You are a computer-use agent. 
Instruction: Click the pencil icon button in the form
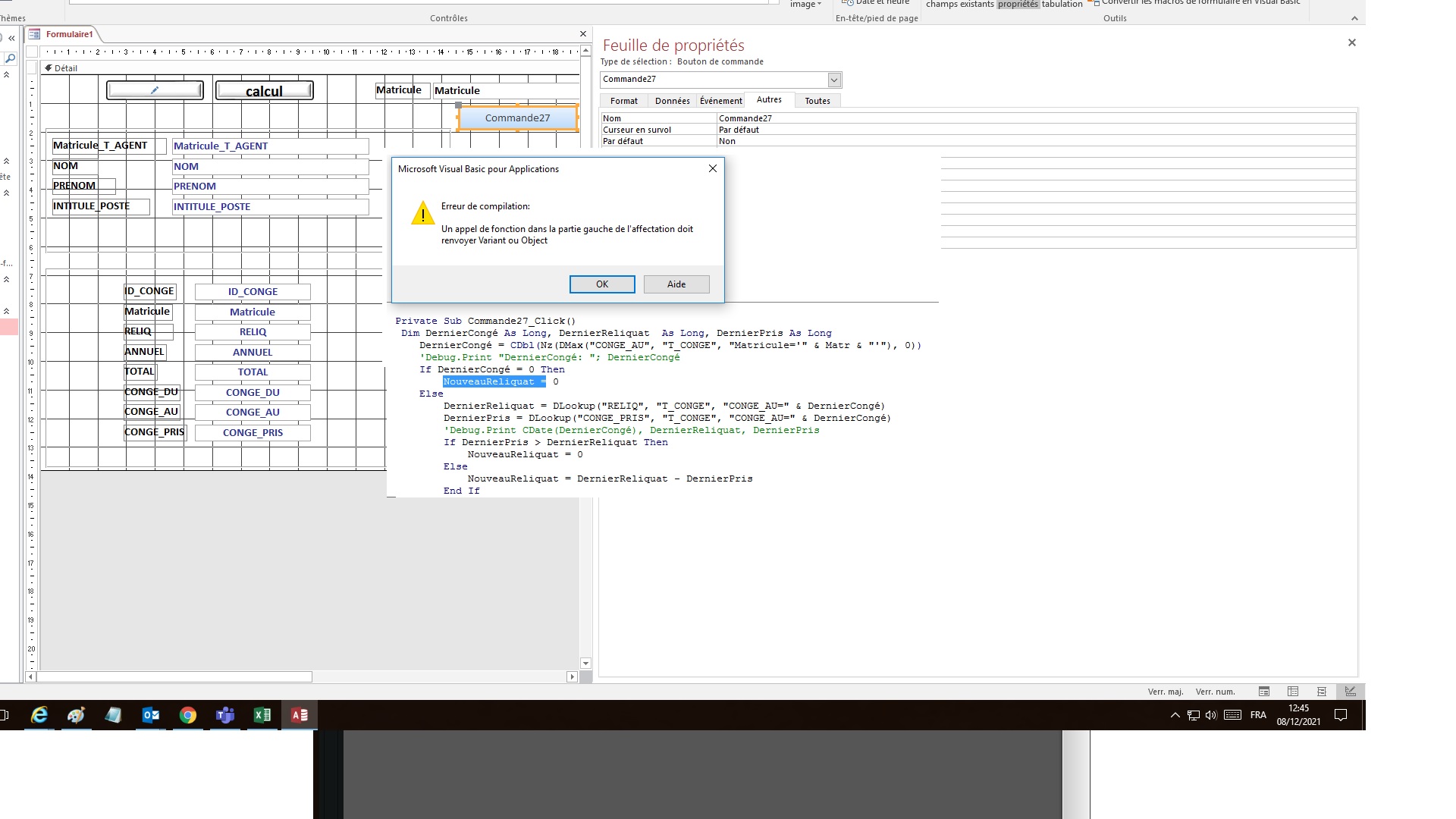click(155, 90)
